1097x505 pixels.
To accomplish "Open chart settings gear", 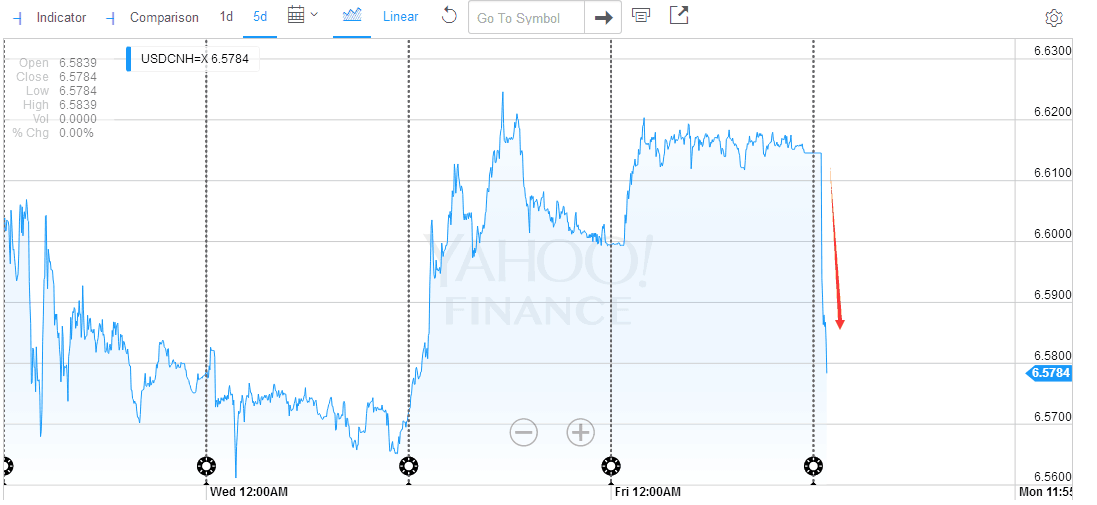I will pos(1053,18).
